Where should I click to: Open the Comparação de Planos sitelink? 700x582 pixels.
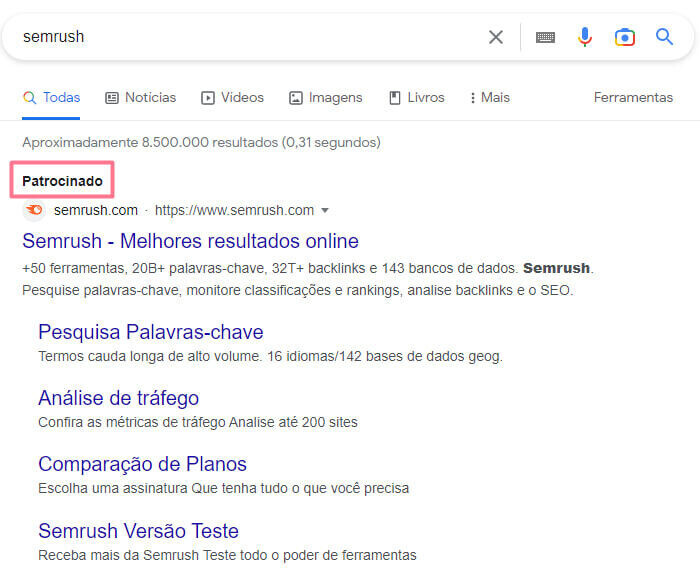[x=142, y=464]
